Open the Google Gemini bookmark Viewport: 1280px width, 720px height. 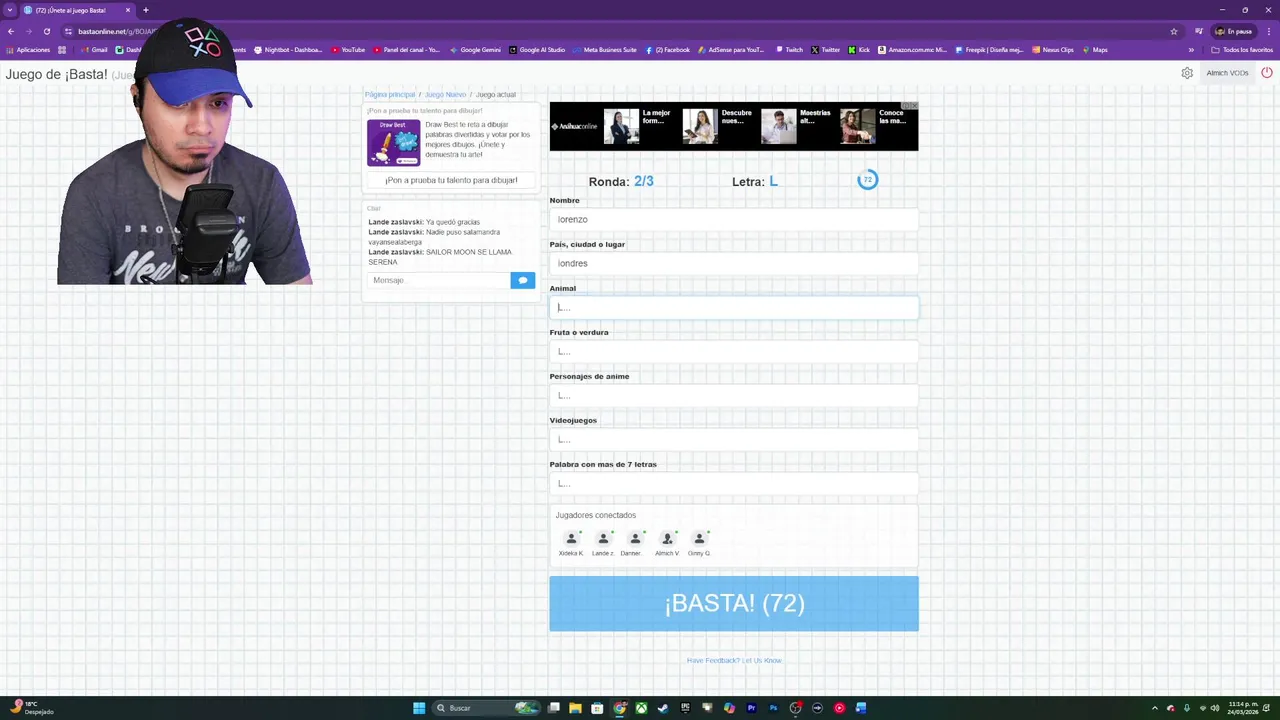click(x=475, y=50)
